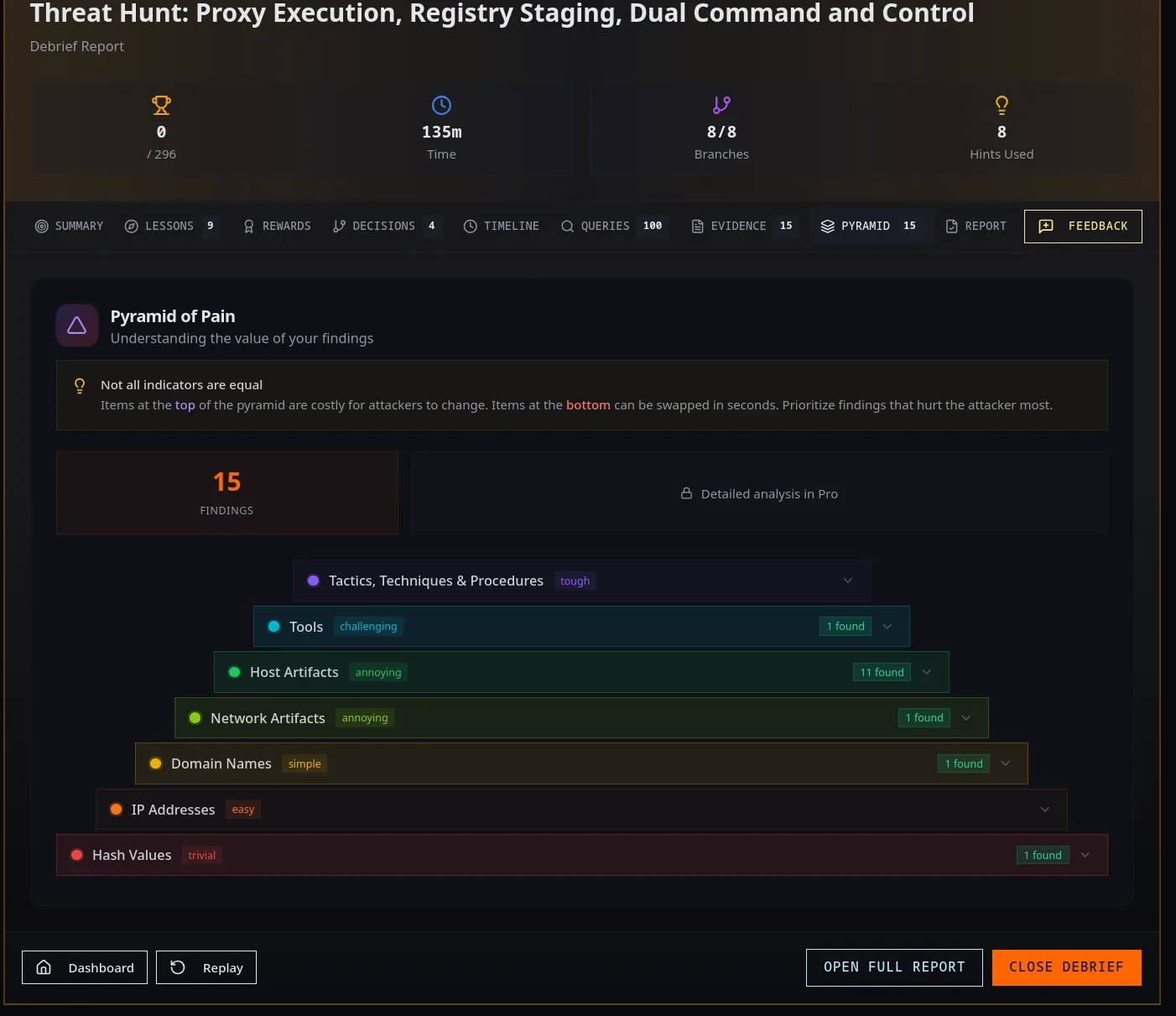The image size is (1176, 1016).
Task: Click the '1 found' badge on Hash Values
Action: (1043, 855)
